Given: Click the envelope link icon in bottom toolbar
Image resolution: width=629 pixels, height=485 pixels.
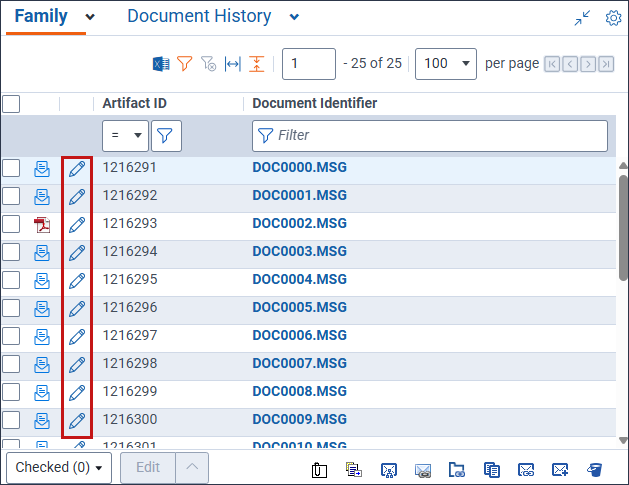Looking at the screenshot, I should tap(526, 470).
